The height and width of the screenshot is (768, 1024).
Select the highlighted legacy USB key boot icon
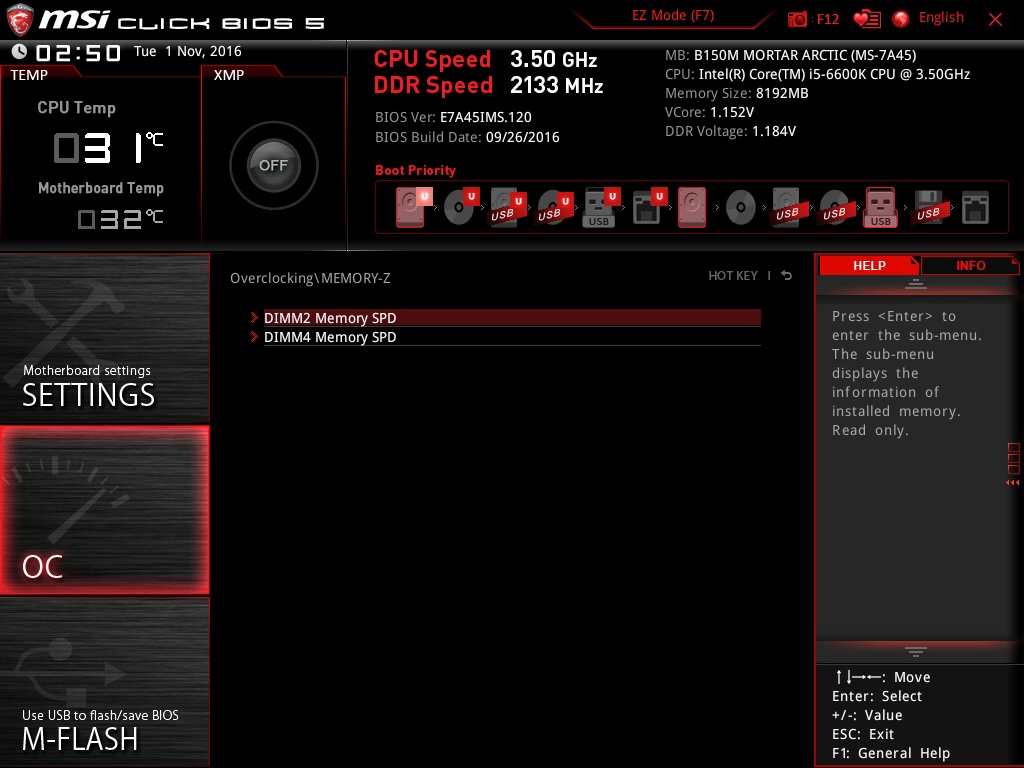880,207
